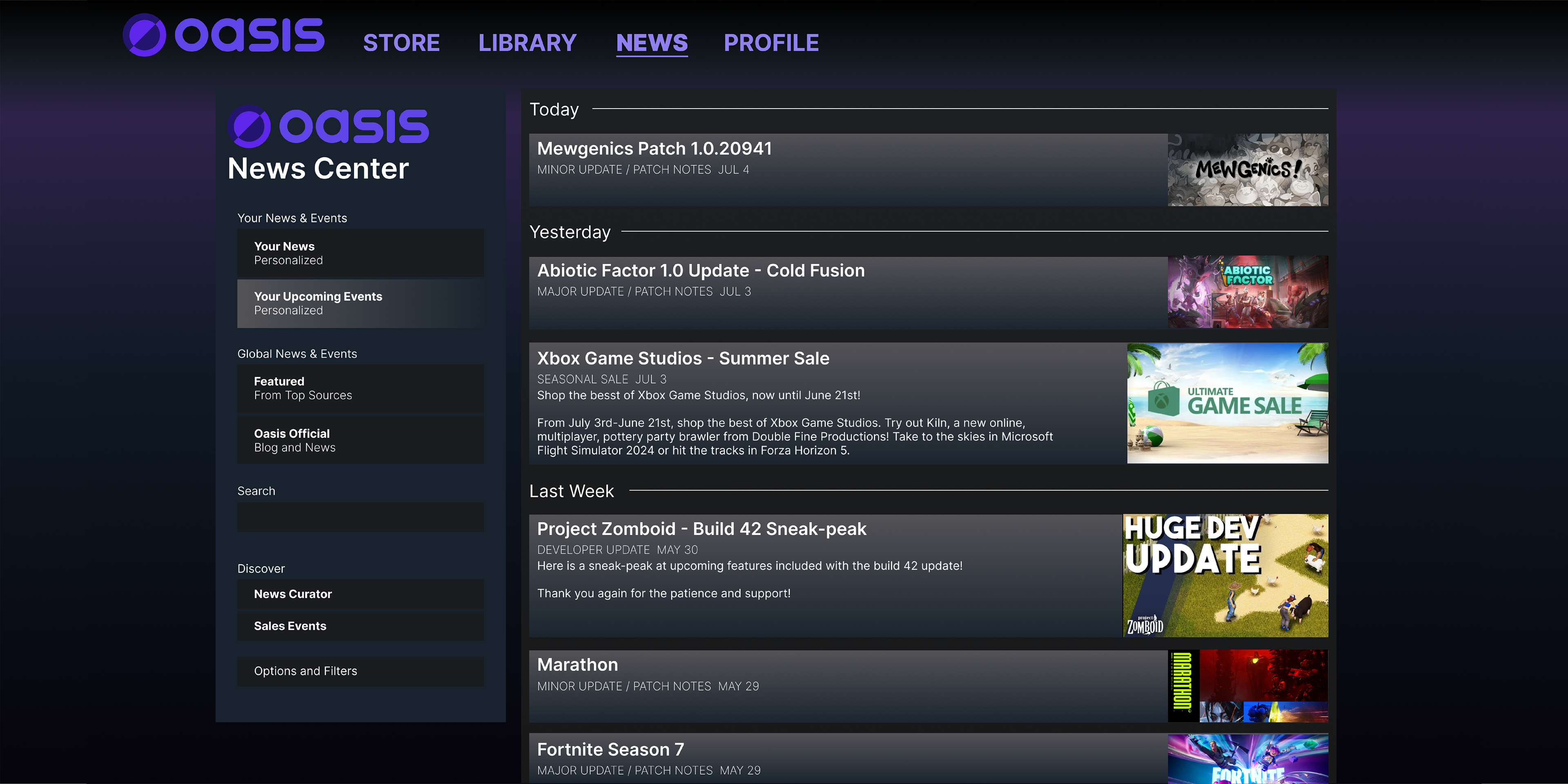Select Your News Personalized feed
Viewport: 1568px width, 784px height.
(360, 253)
